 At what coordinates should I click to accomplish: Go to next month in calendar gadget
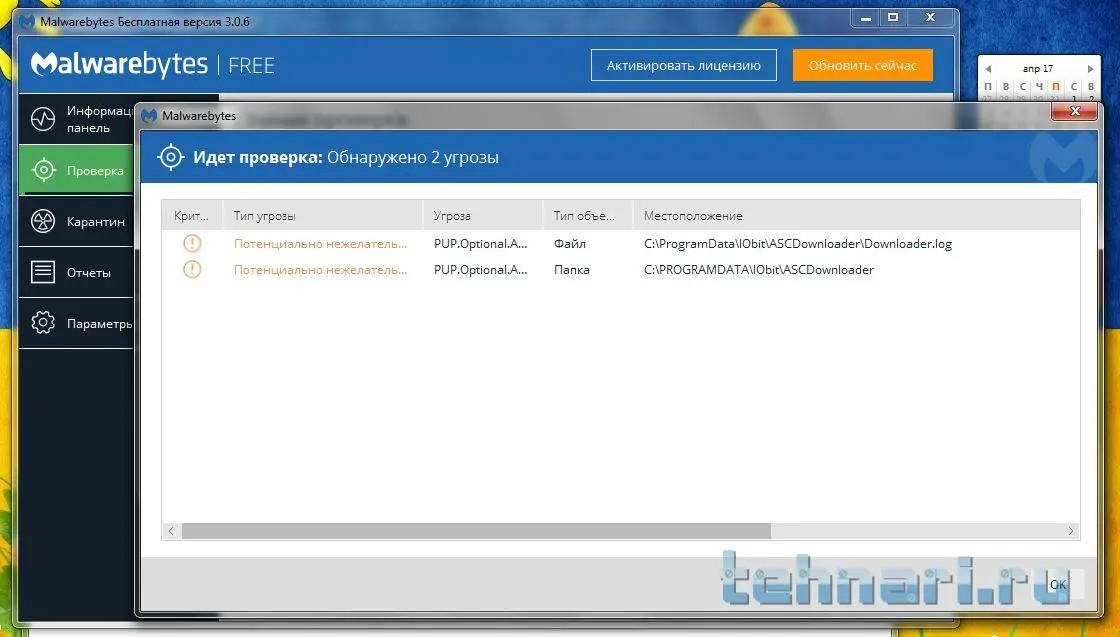[x=1091, y=69]
